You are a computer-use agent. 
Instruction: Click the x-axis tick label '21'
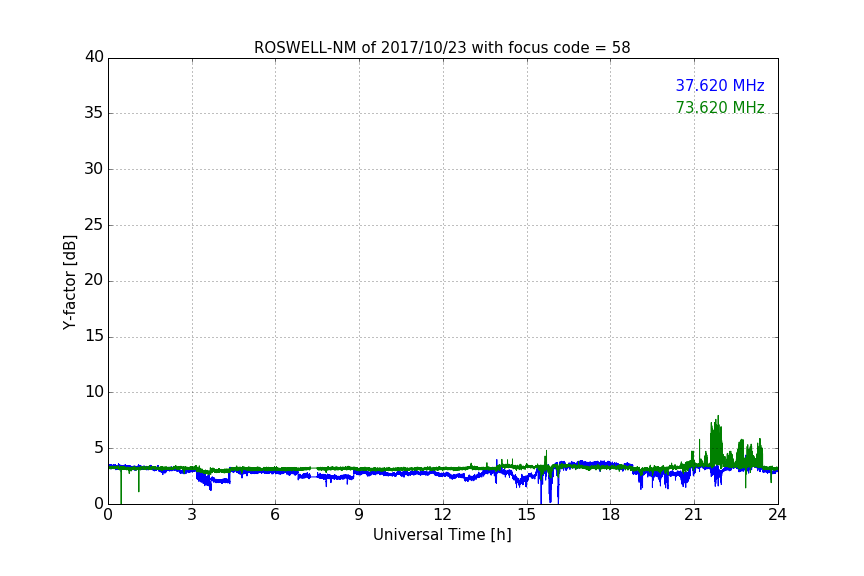(694, 515)
